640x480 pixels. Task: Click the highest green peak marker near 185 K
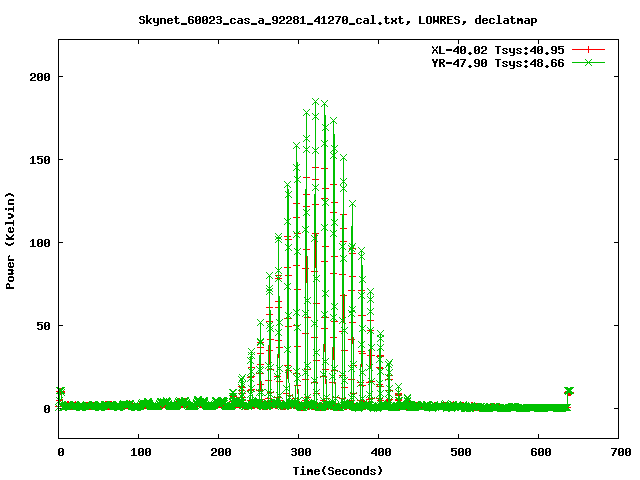316,102
